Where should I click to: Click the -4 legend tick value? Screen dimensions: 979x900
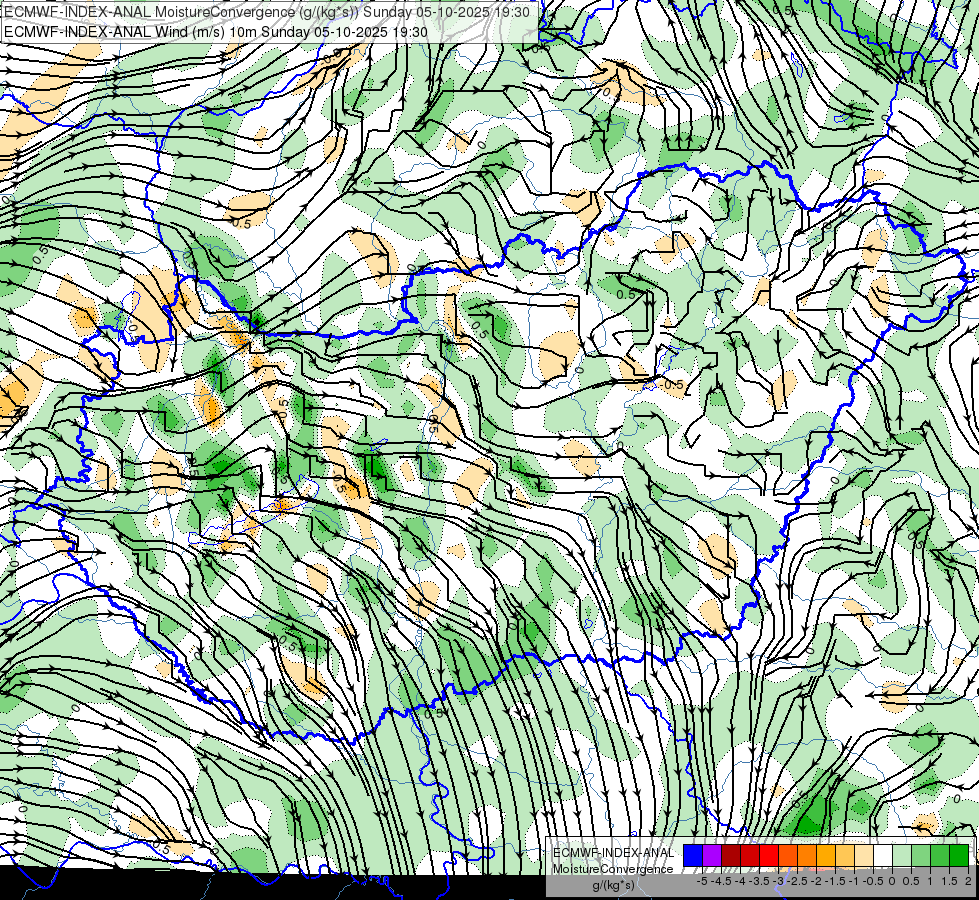[740, 881]
